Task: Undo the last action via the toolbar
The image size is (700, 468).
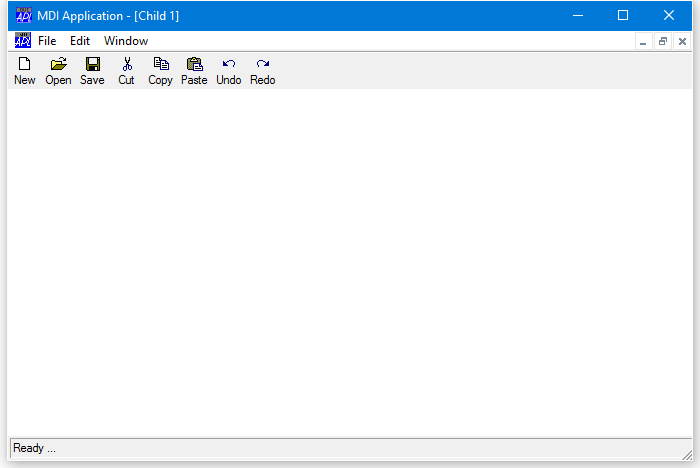Action: click(228, 65)
